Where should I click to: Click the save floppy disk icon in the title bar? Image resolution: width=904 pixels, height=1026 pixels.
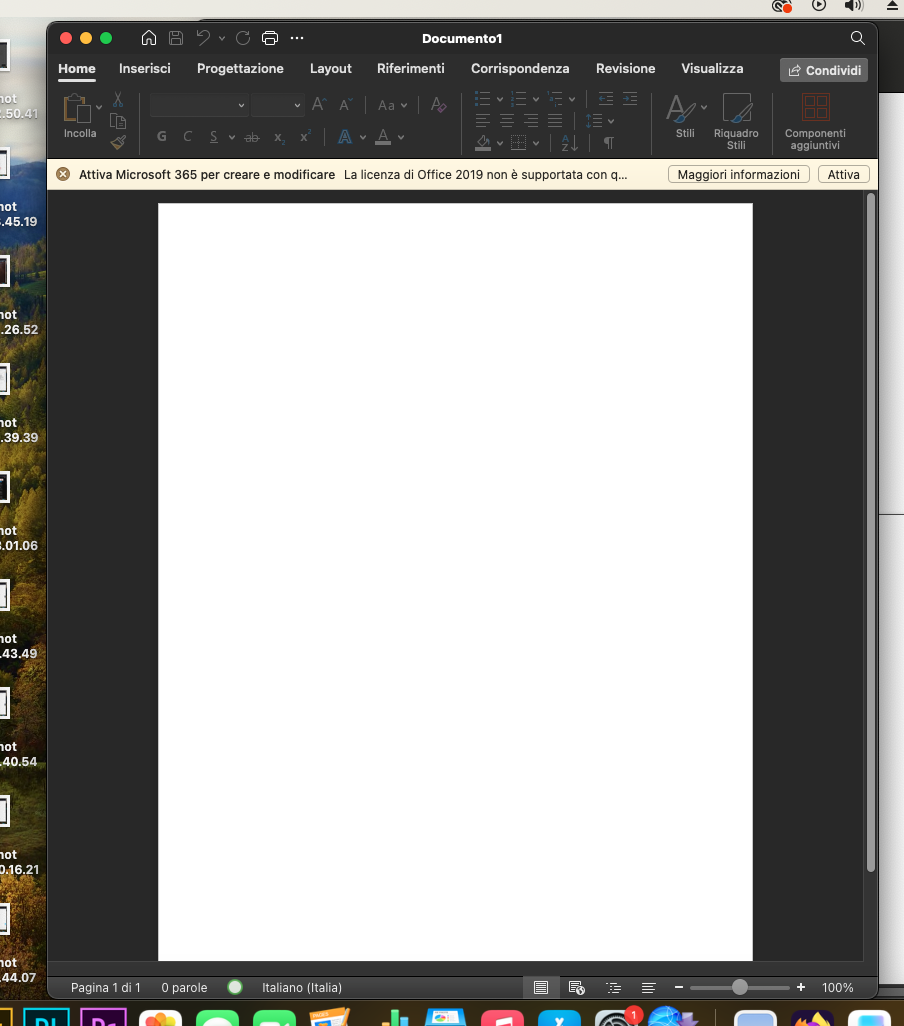[x=176, y=38]
